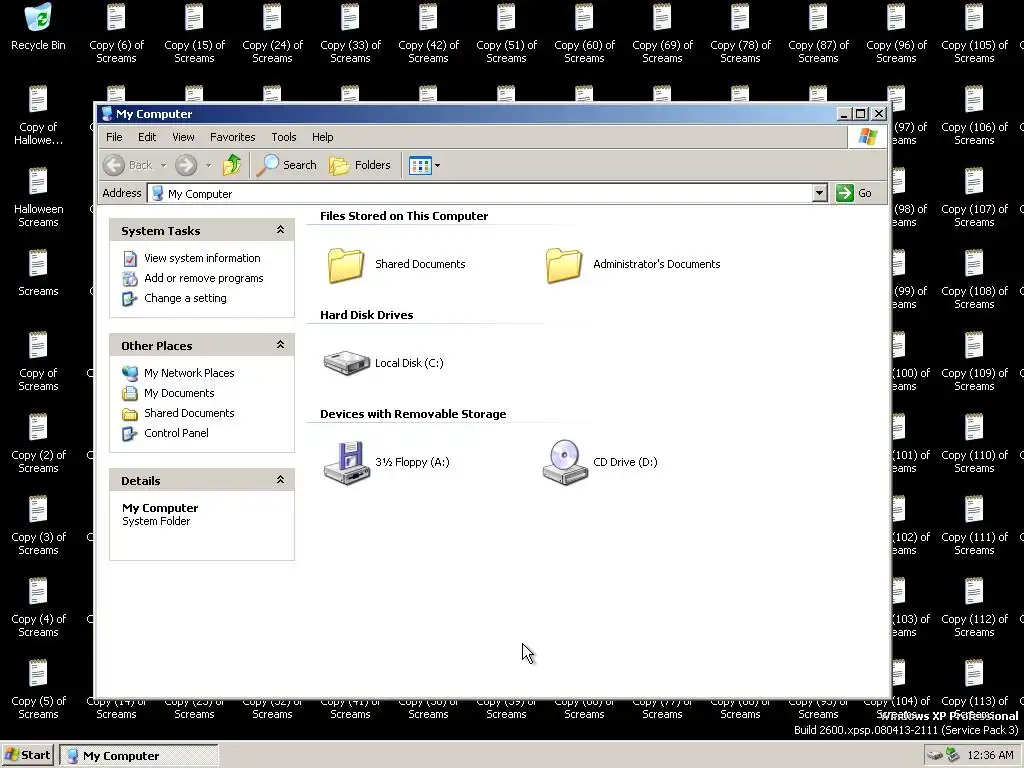1024x768 pixels.
Task: Open the File menu
Action: 114,137
